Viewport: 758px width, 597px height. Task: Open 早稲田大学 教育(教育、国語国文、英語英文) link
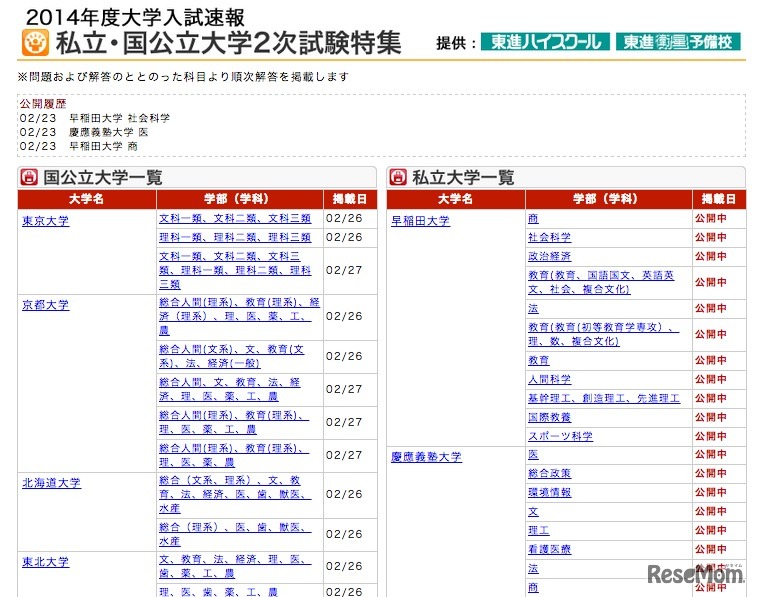click(x=601, y=282)
